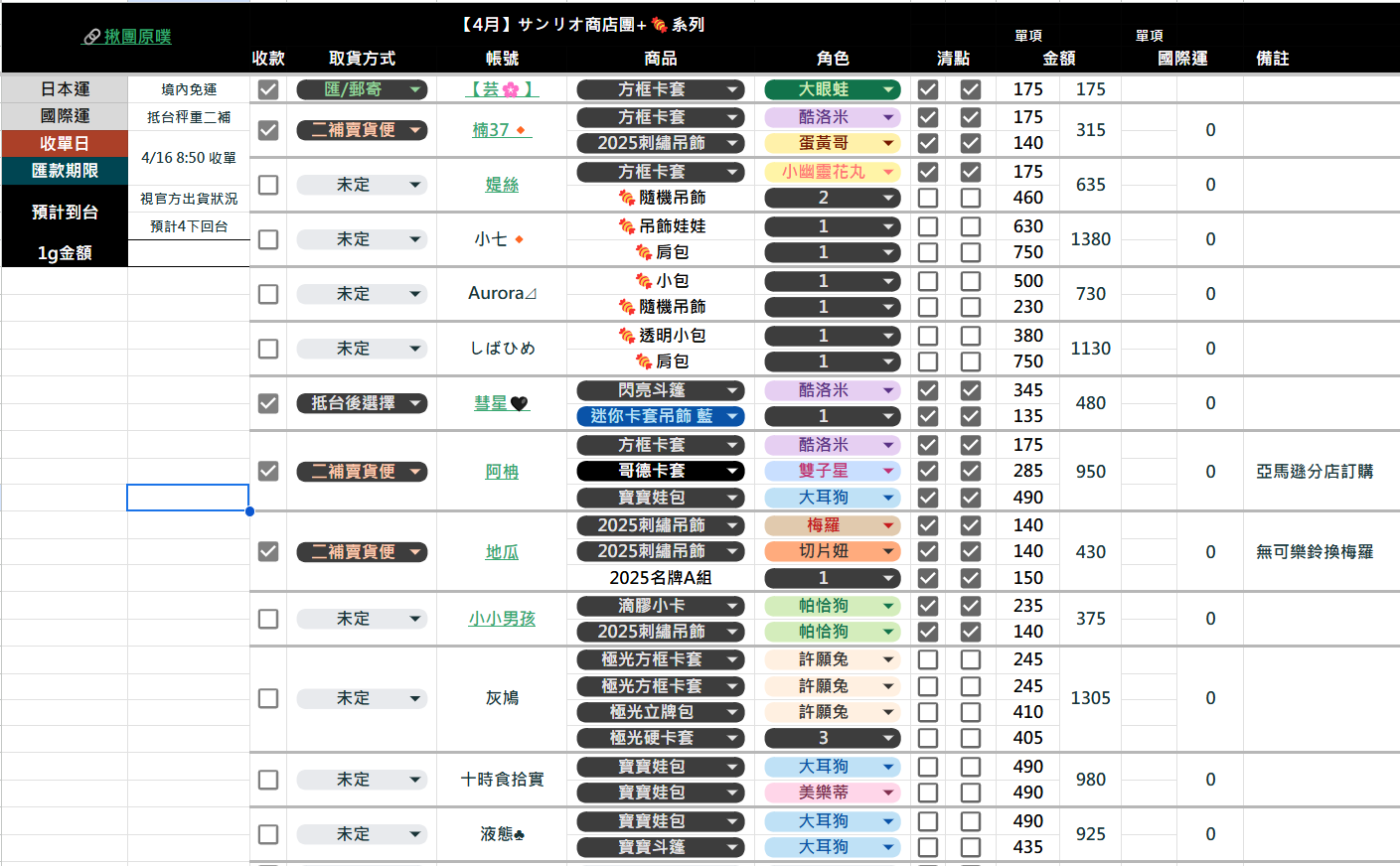This screenshot has height=866, width=1400.
Task: Visit the 阿柚 account link
Action: coord(502,472)
